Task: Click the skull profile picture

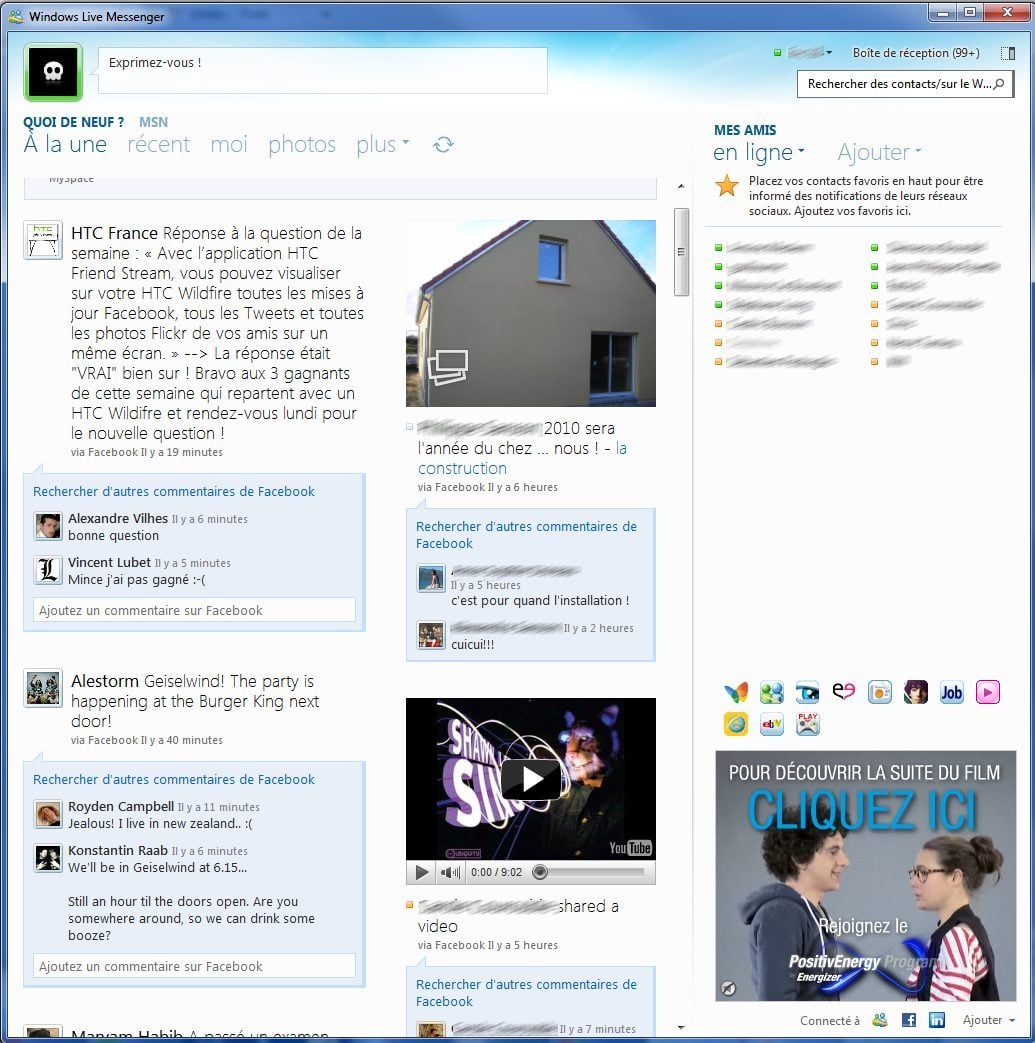Action: pos(53,72)
